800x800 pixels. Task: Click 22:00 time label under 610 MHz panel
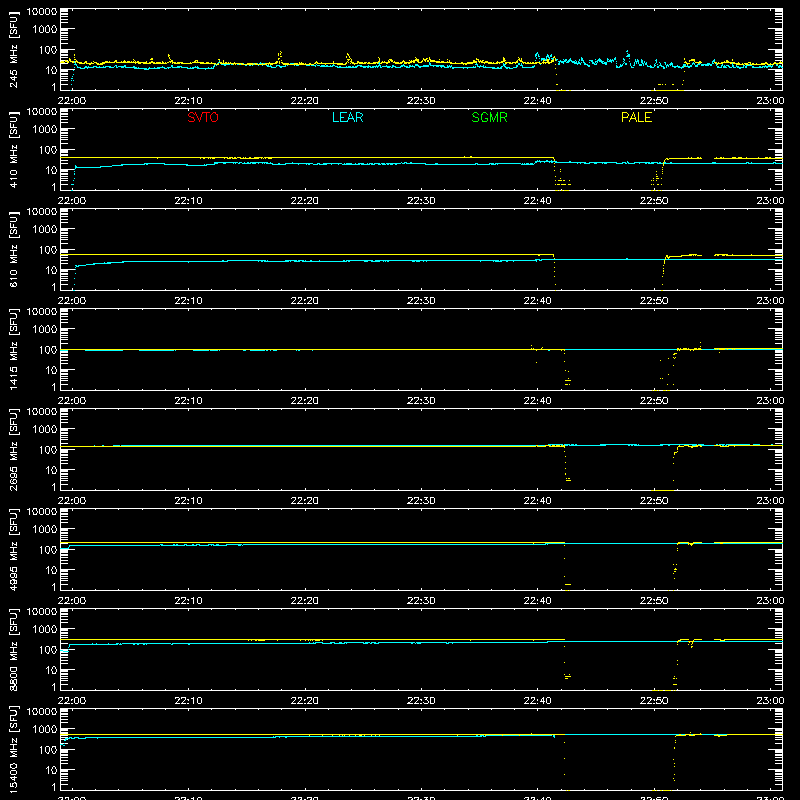[71, 301]
